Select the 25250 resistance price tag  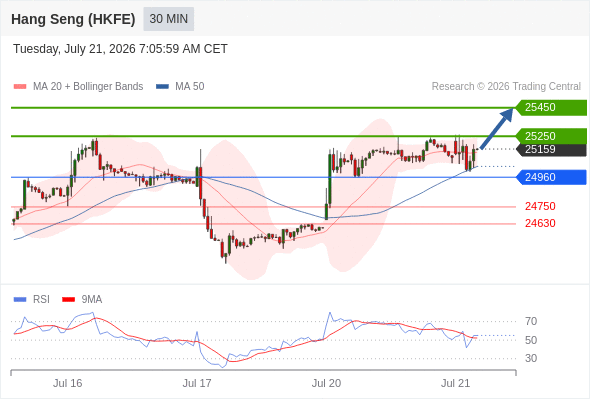551,136
